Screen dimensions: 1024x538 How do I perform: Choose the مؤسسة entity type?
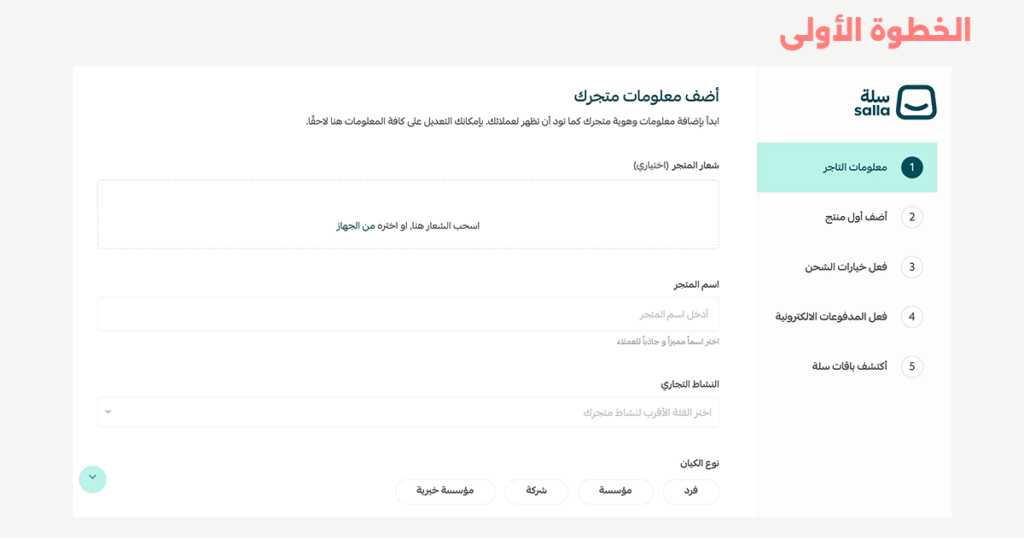[x=615, y=491]
